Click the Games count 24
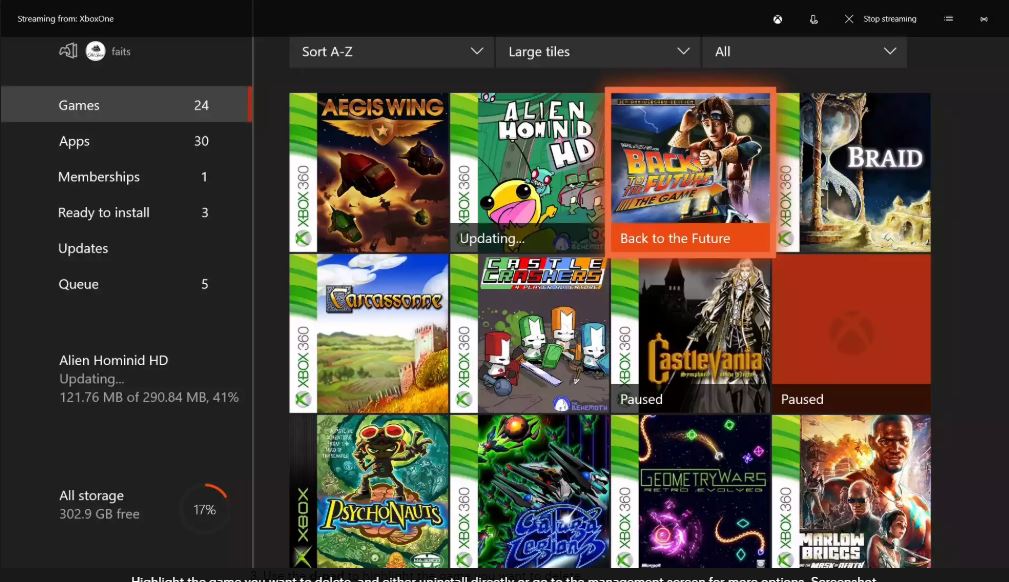This screenshot has height=582, width=1009. [x=201, y=105]
